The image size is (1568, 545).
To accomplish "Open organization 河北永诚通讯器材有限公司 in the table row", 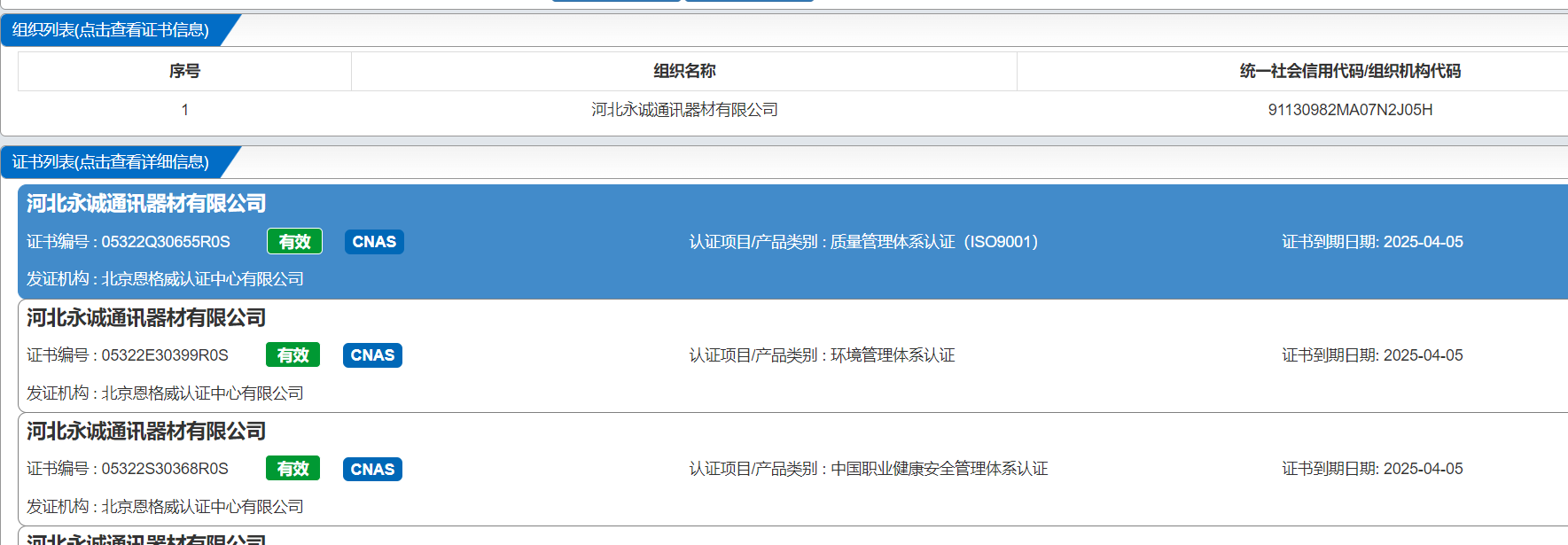I will 684,110.
